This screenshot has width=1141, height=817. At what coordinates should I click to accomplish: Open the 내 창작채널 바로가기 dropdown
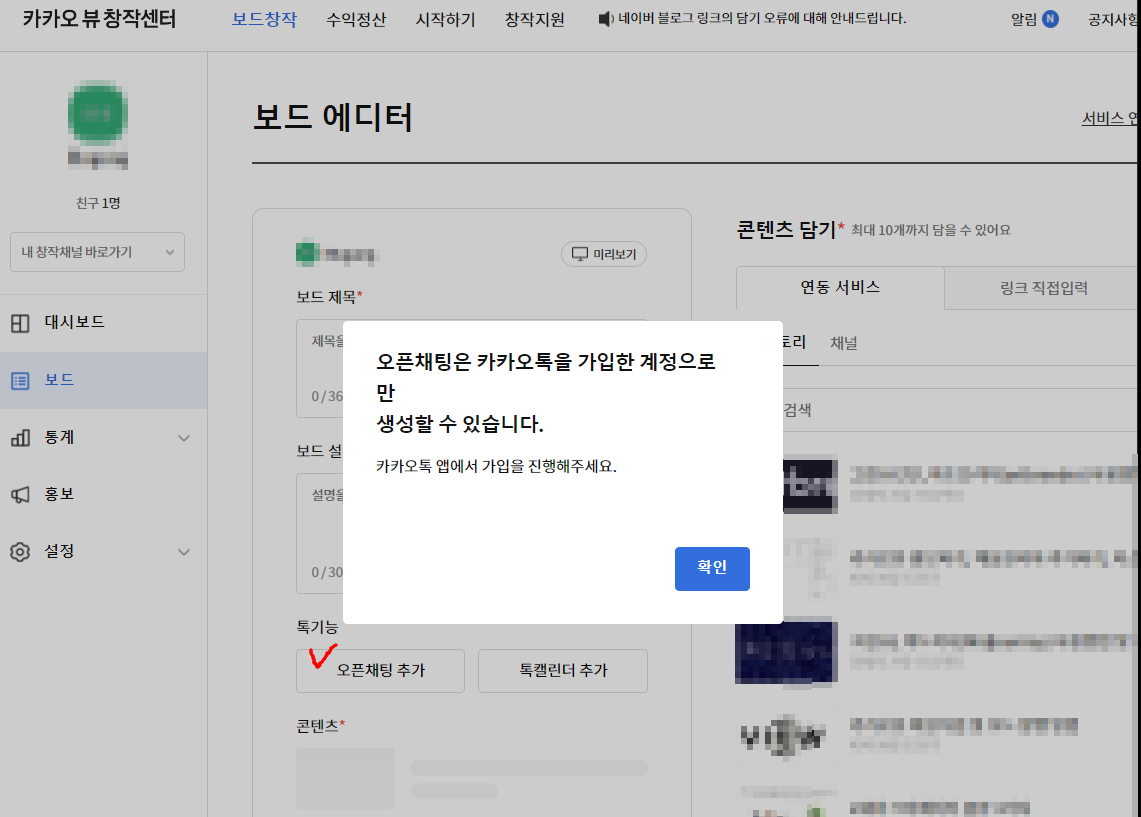point(98,252)
